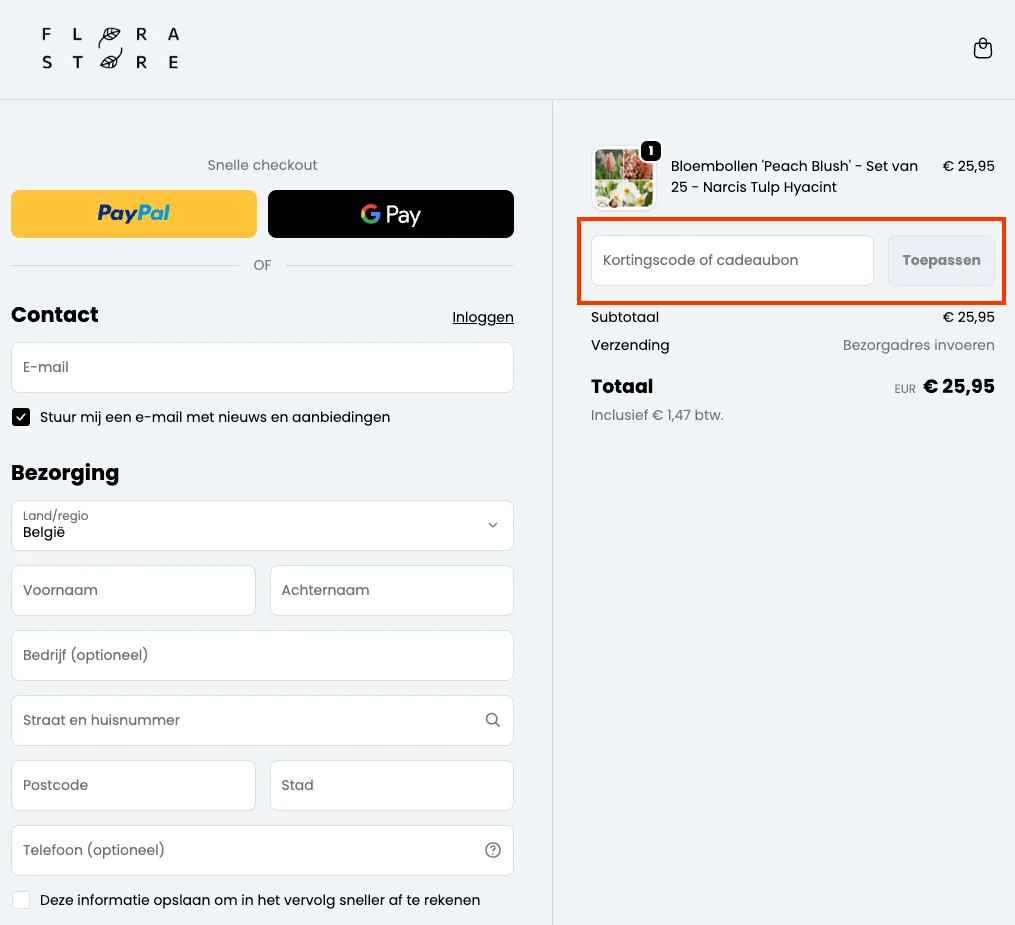Click the phone field help icon
This screenshot has width=1015, height=925.
pos(492,850)
